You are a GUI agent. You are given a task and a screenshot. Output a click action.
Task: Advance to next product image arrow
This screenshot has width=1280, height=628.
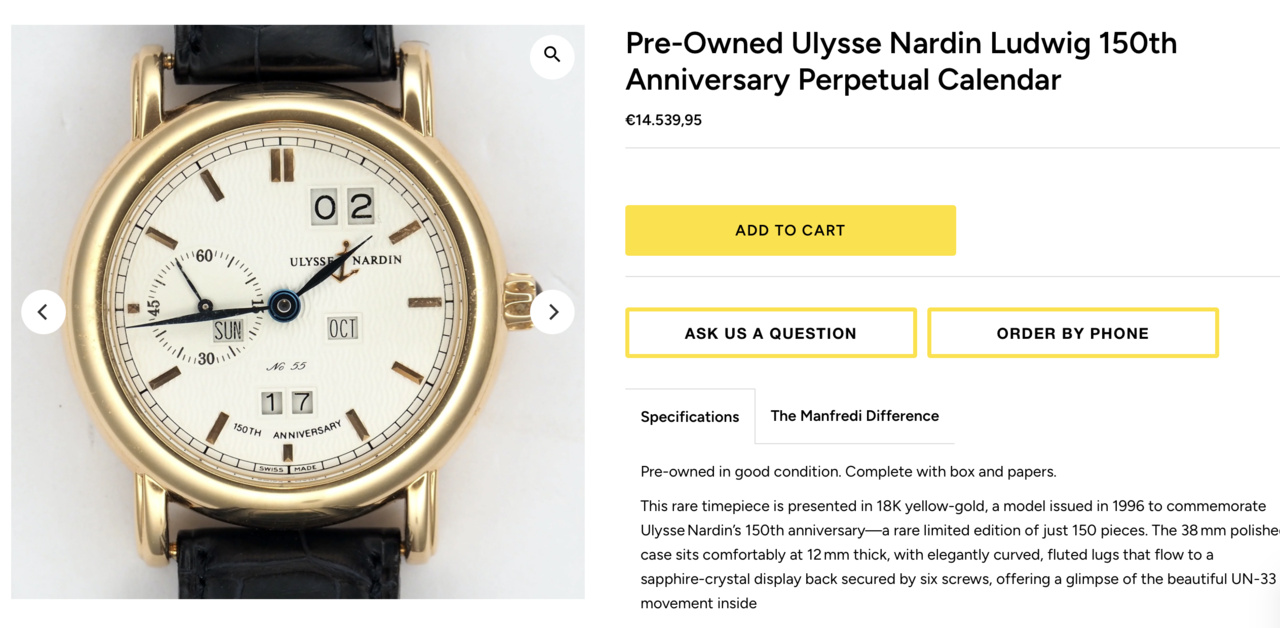tap(553, 312)
